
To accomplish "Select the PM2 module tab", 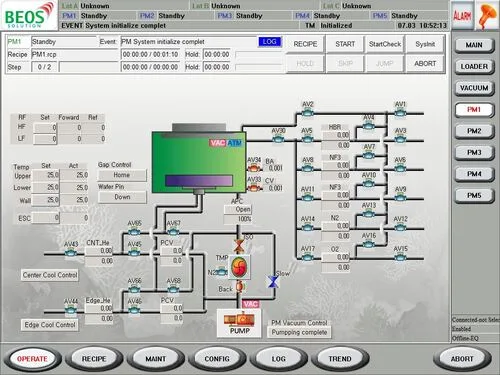I will click(x=474, y=131).
